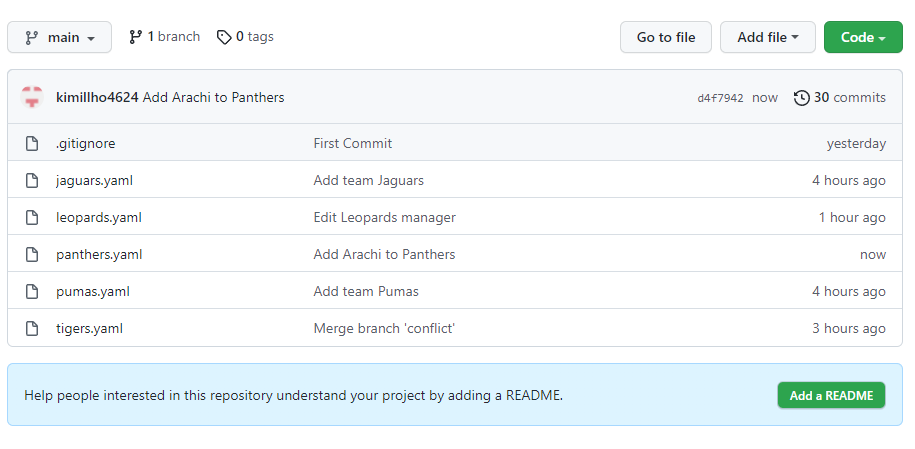Click file icon next to jaguars.yaml
The image size is (915, 449).
(32, 180)
